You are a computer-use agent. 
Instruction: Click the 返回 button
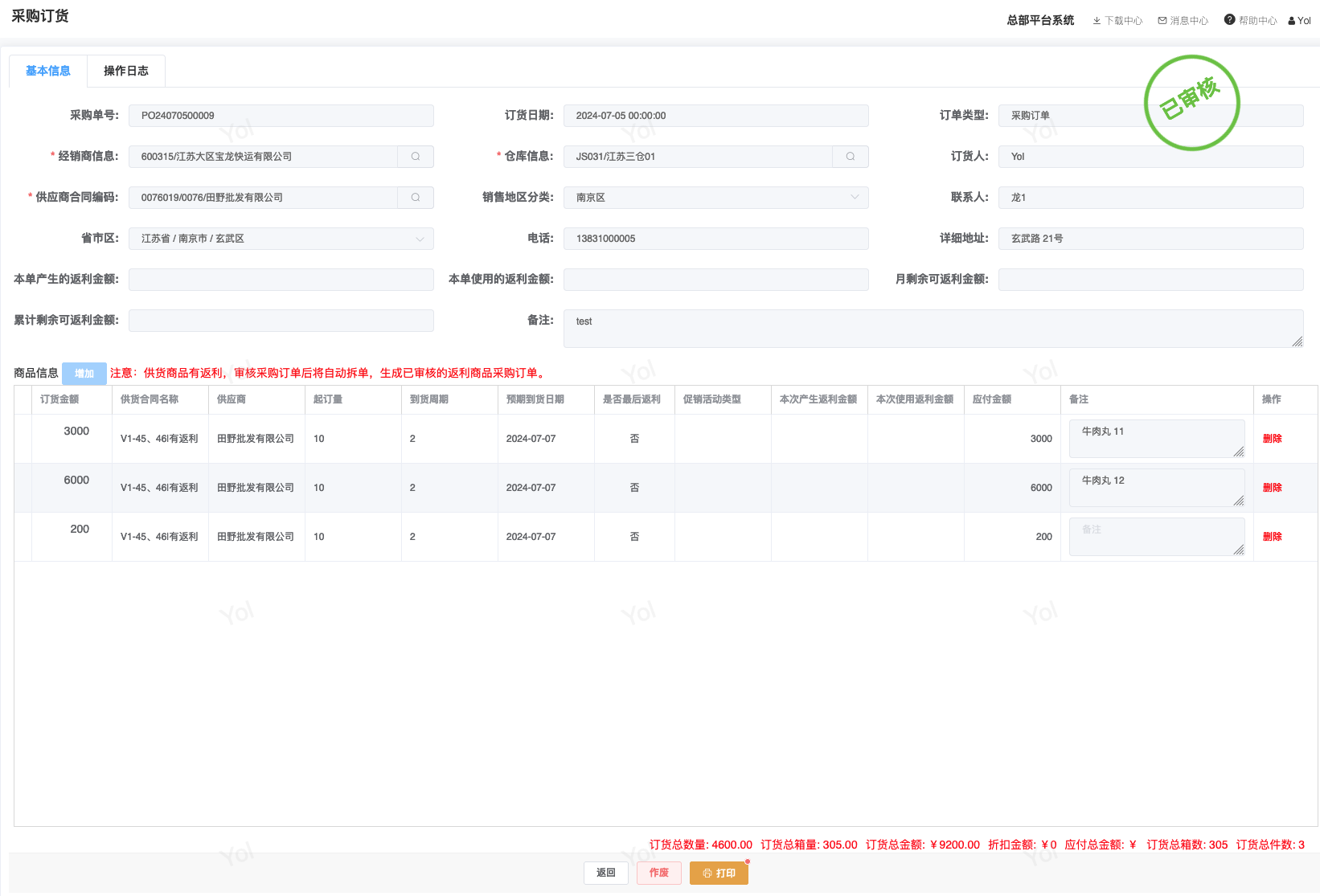point(606,873)
